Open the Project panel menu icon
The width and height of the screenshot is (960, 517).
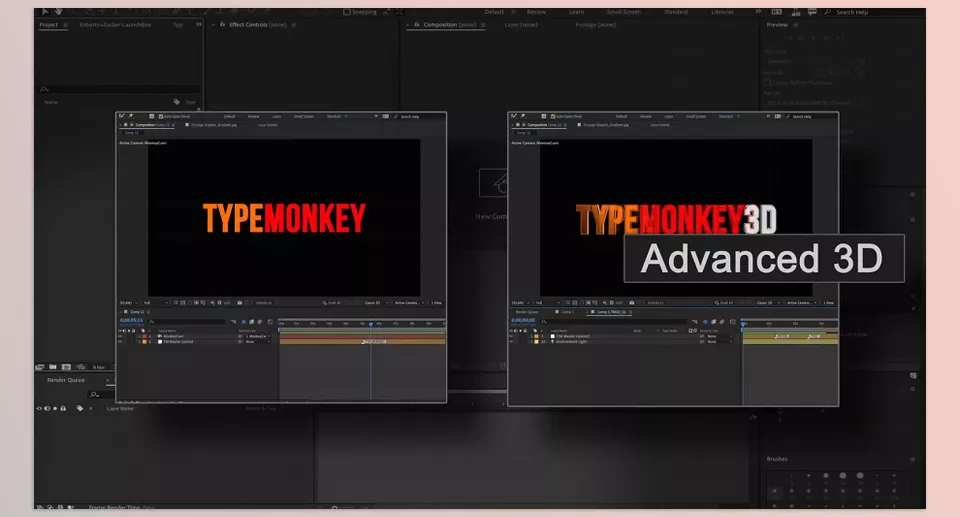coord(66,25)
